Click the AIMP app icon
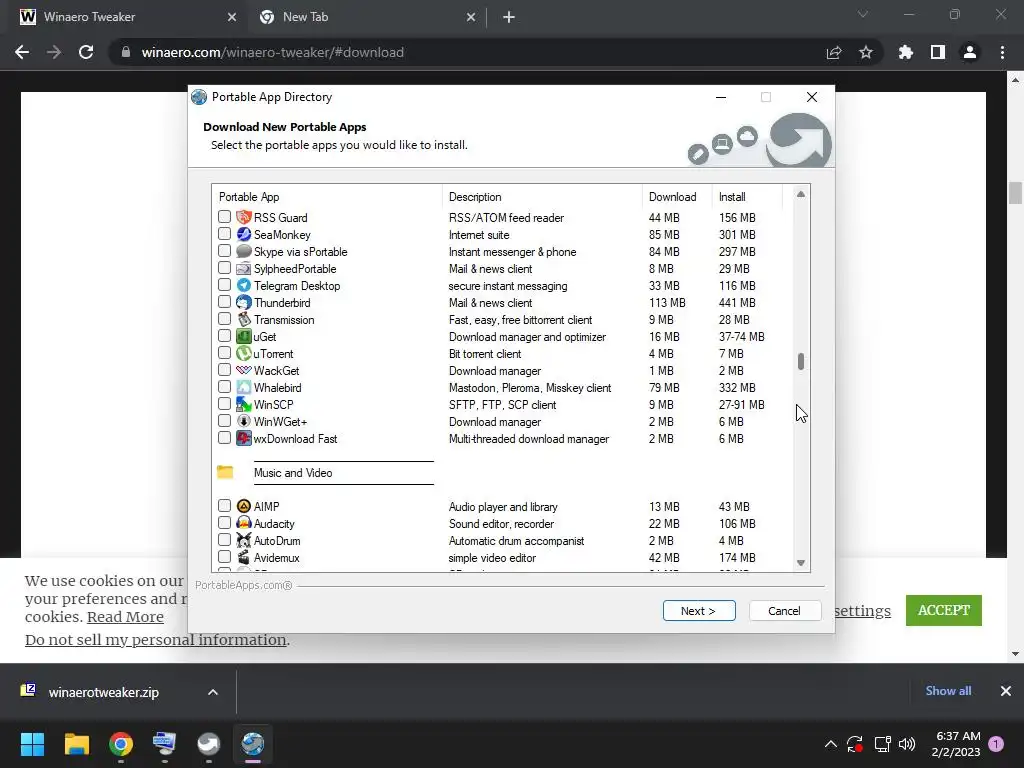The width and height of the screenshot is (1024, 768). (244, 505)
